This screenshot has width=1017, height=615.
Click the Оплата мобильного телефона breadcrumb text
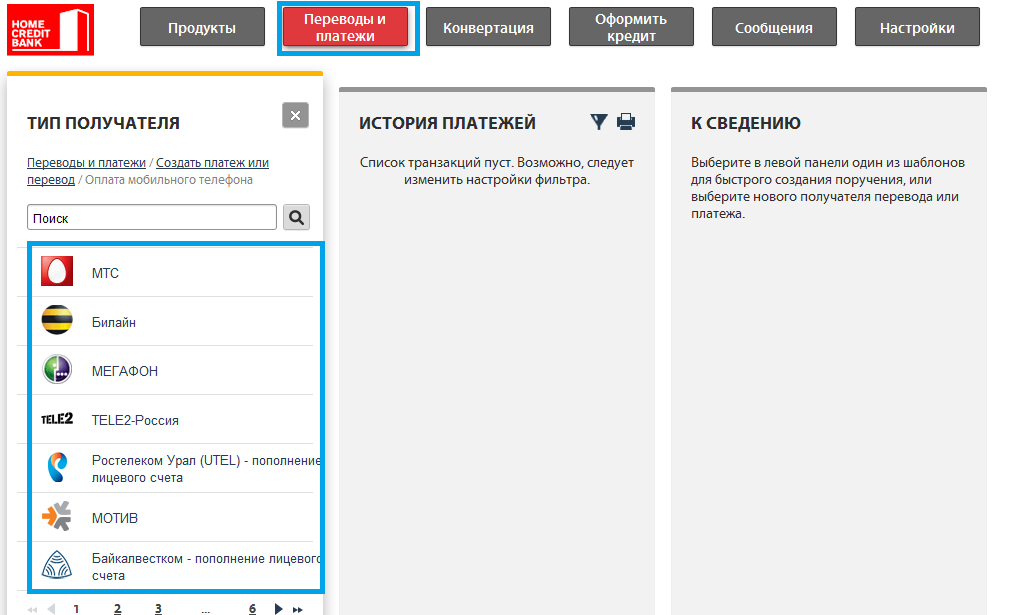point(169,180)
